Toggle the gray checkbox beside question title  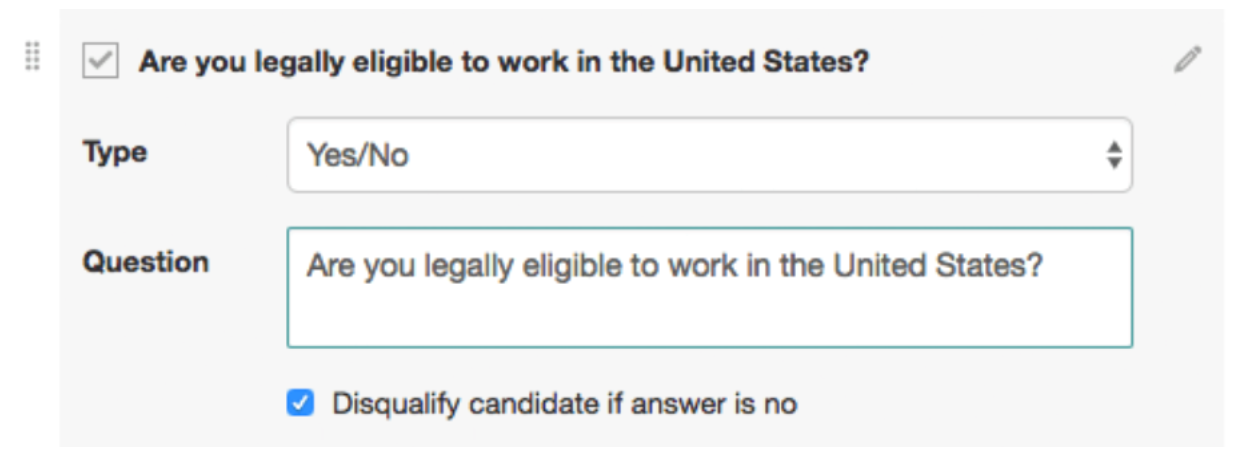100,62
